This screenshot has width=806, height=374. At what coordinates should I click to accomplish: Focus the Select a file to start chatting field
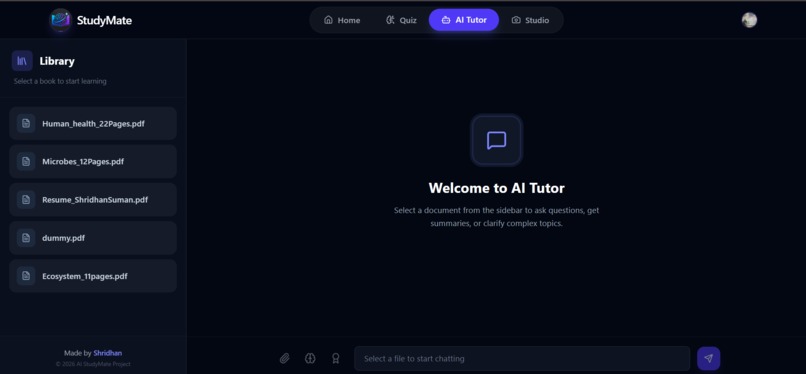click(522, 359)
